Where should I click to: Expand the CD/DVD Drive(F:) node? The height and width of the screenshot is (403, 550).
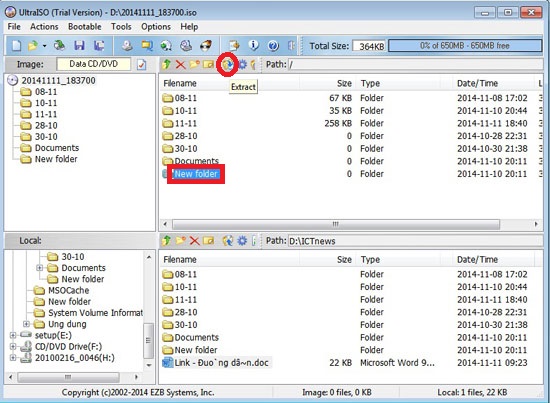click(x=13, y=347)
